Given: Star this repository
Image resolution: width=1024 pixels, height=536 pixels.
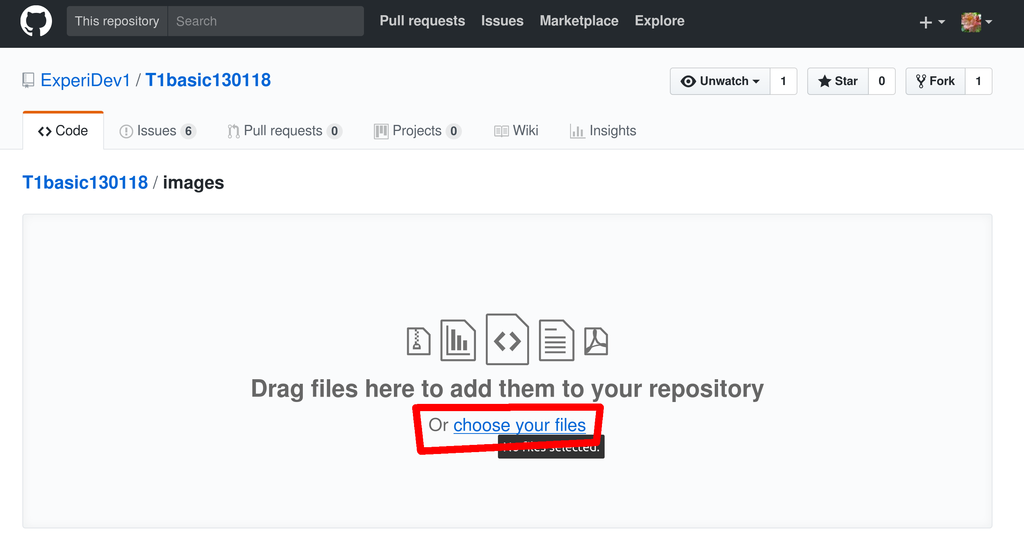Looking at the screenshot, I should coord(838,81).
